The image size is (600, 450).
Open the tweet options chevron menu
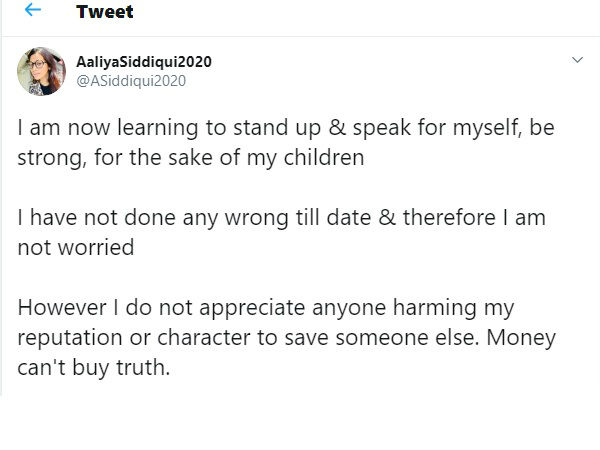click(577, 60)
